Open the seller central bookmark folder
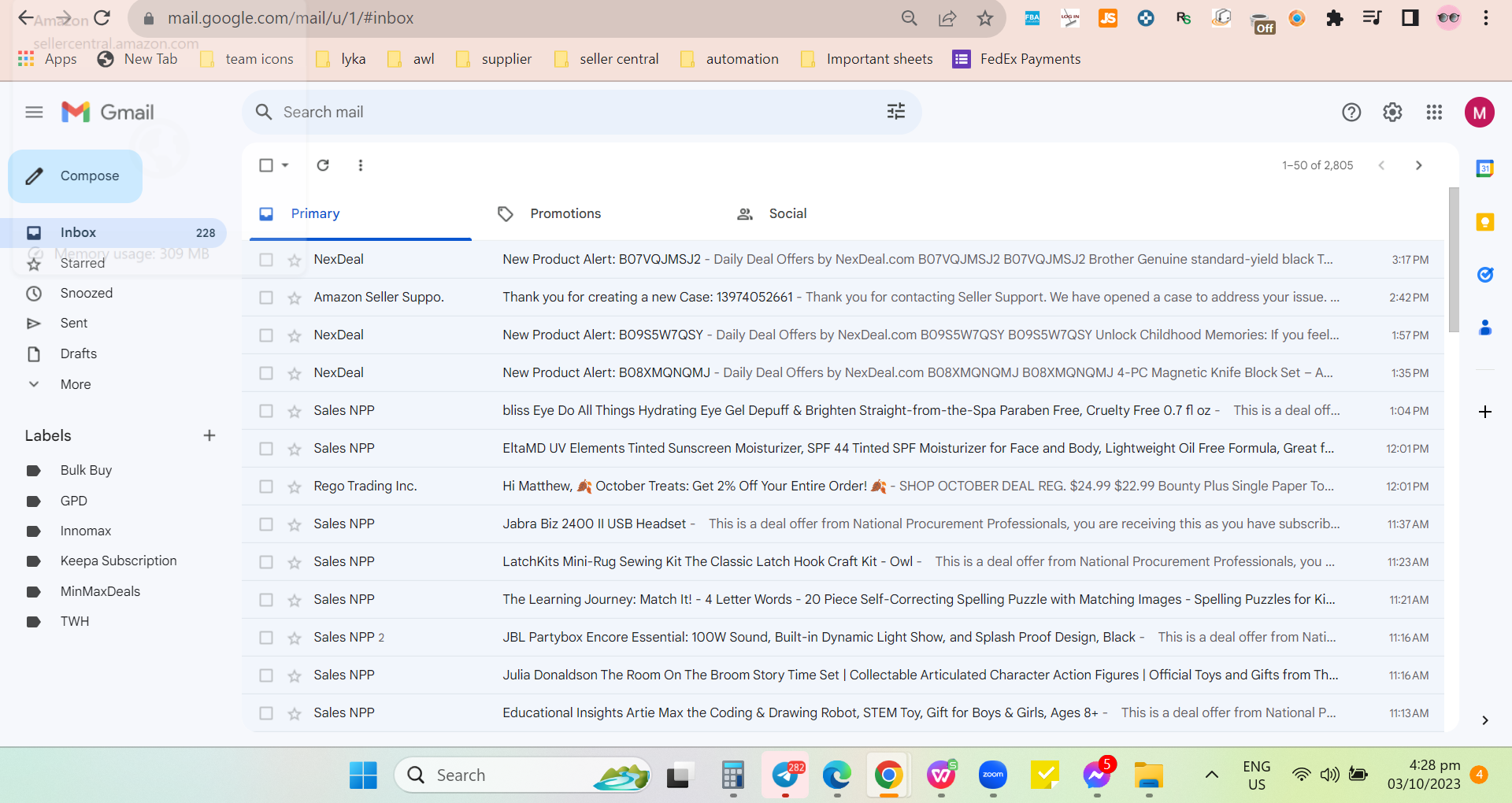Image resolution: width=1512 pixels, height=803 pixels. click(x=606, y=59)
